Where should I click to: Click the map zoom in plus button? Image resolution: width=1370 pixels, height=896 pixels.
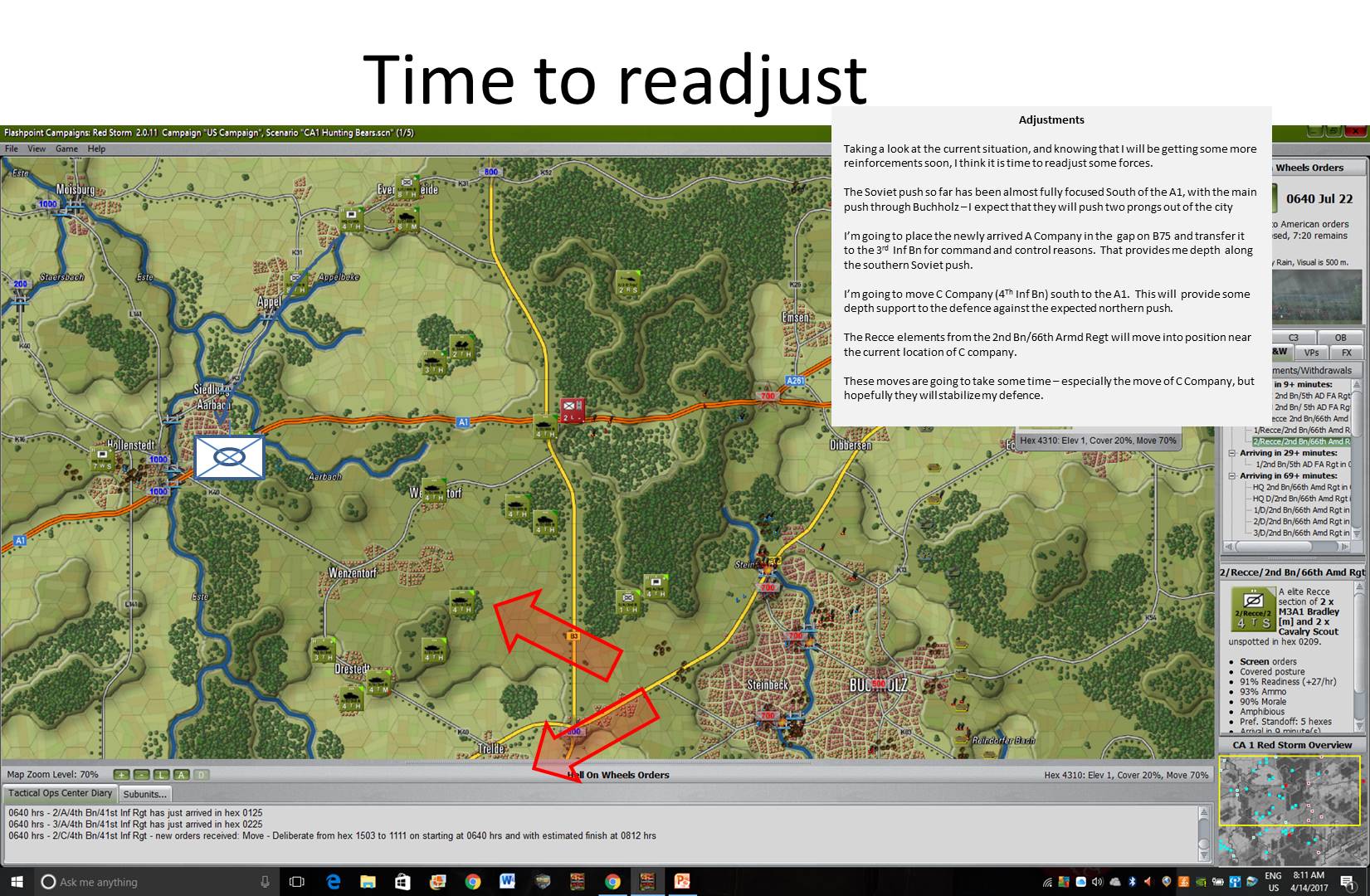coord(121,775)
